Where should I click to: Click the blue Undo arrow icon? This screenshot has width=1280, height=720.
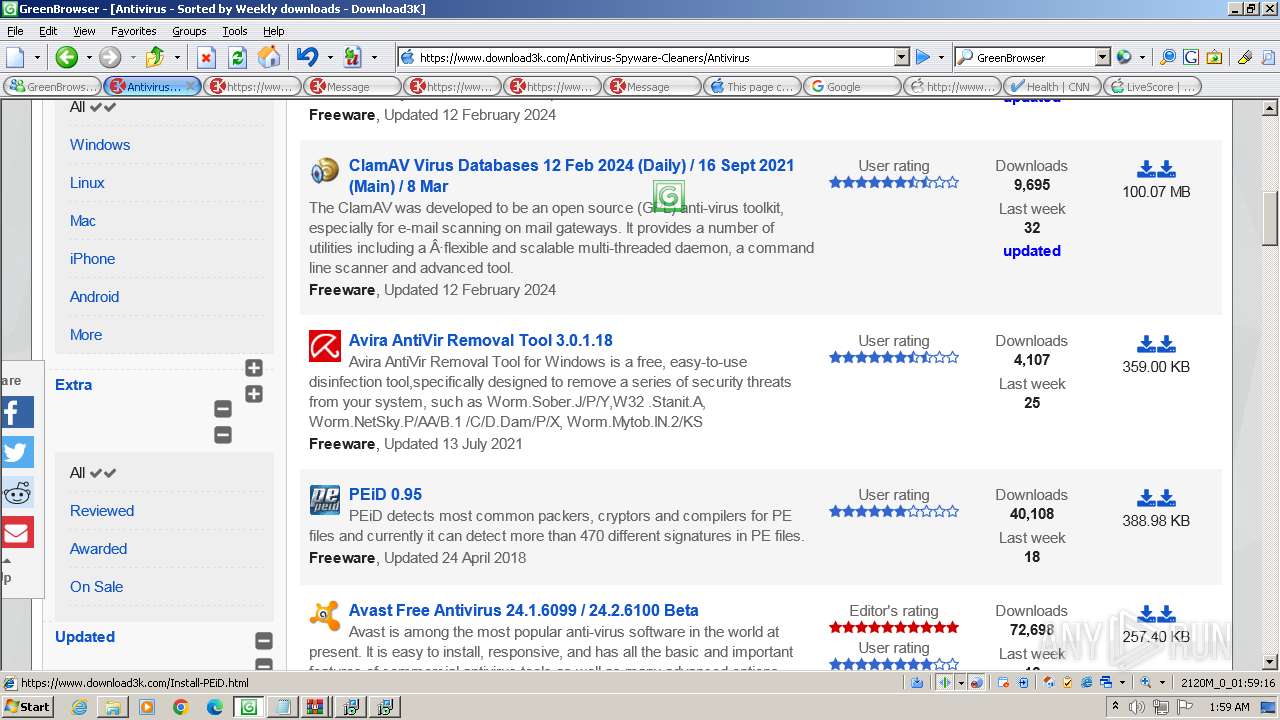coord(307,57)
